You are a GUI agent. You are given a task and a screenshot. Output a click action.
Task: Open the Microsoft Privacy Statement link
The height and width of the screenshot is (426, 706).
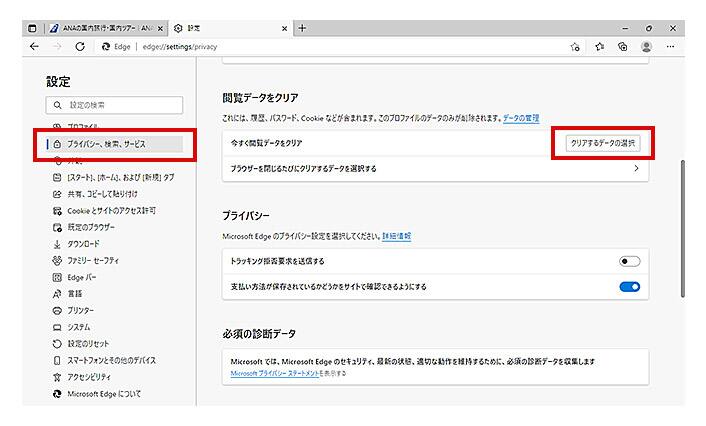(x=289, y=373)
